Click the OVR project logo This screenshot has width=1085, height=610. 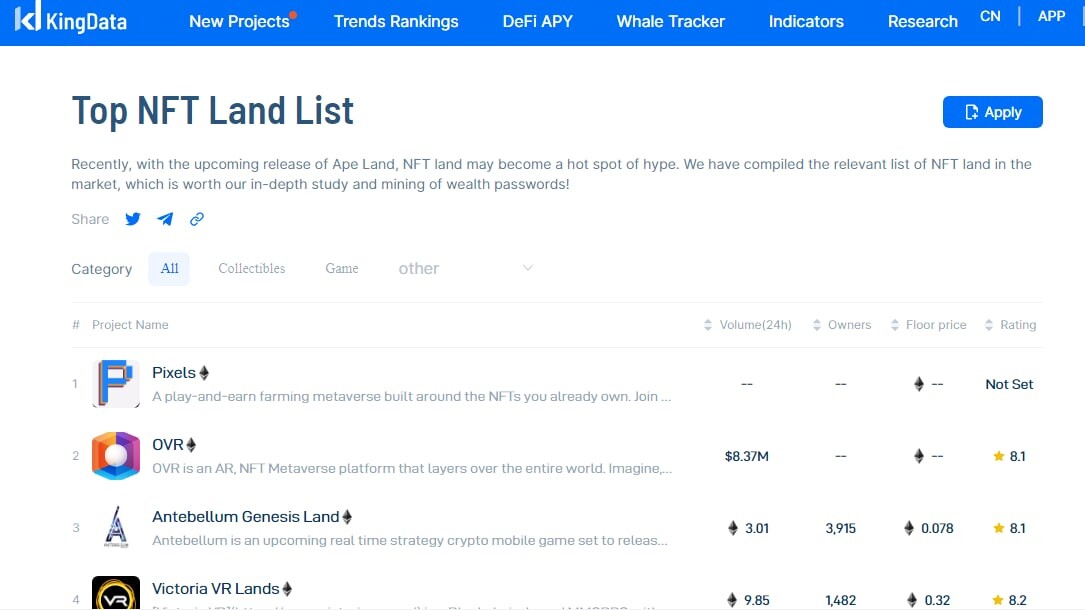[116, 456]
